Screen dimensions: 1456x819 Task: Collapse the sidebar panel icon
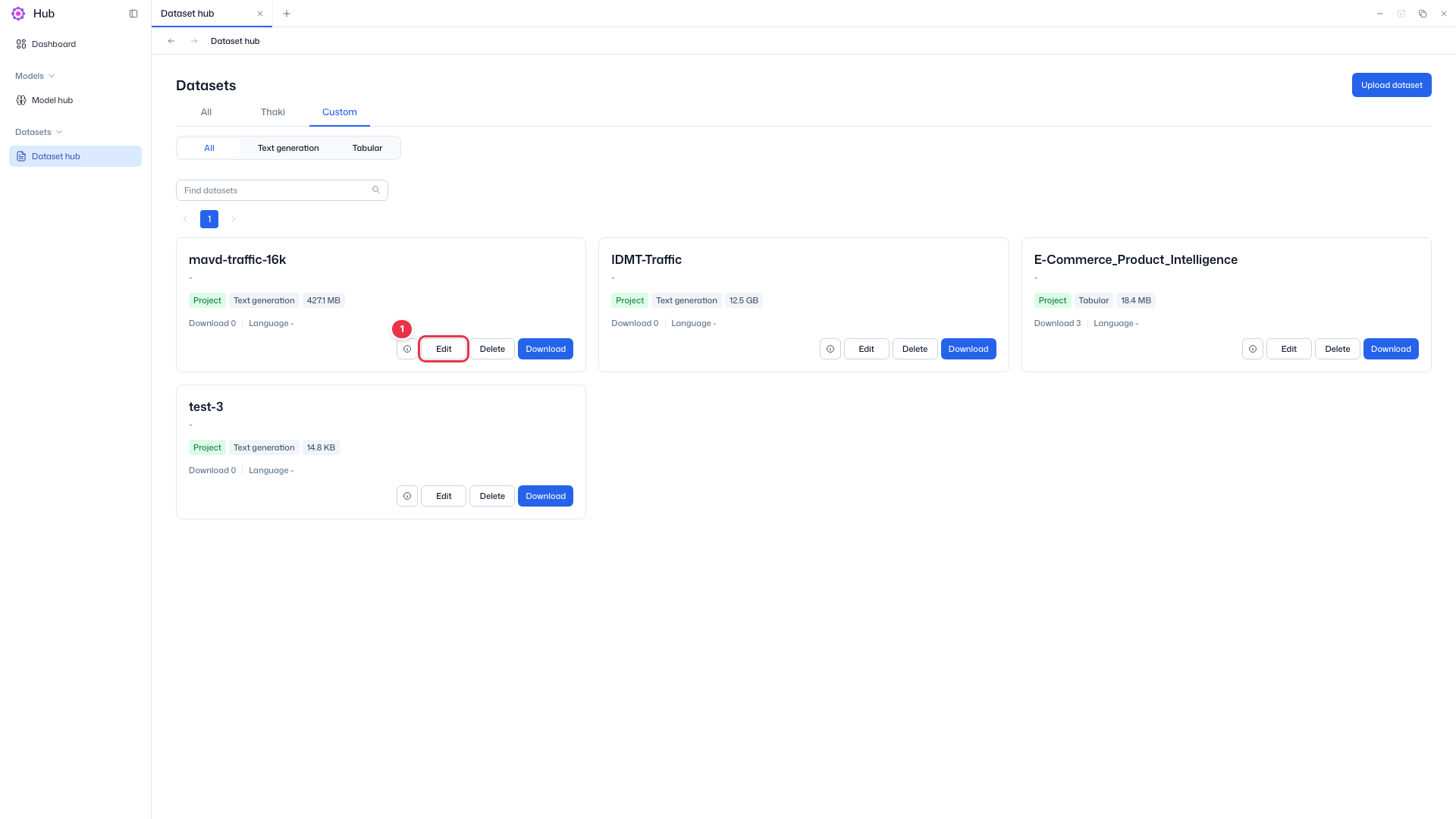[133, 14]
